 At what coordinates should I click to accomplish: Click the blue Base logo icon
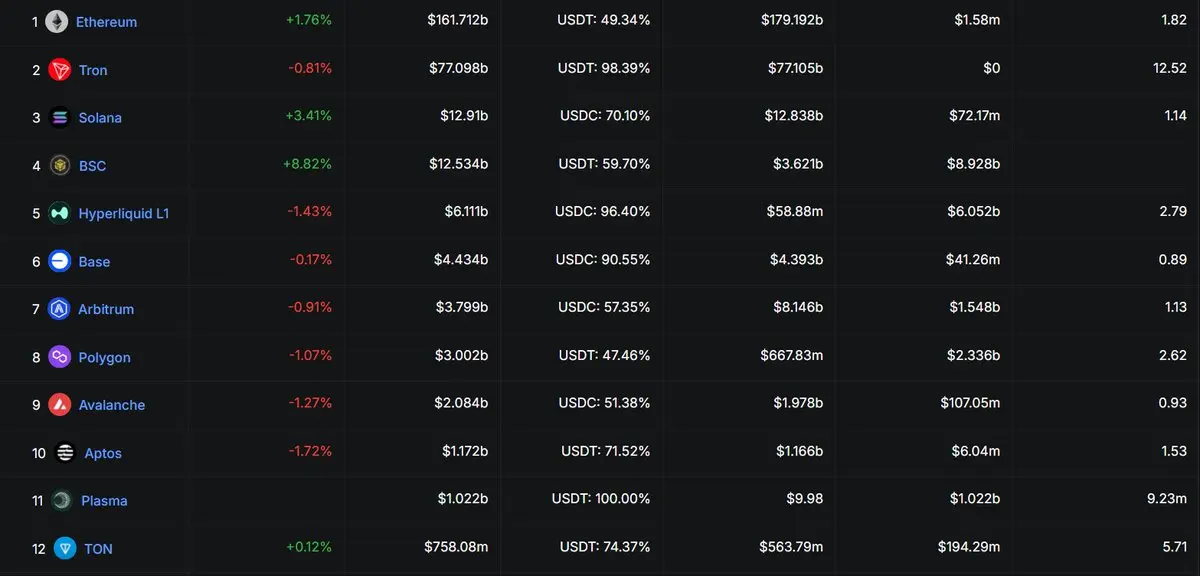(60, 261)
